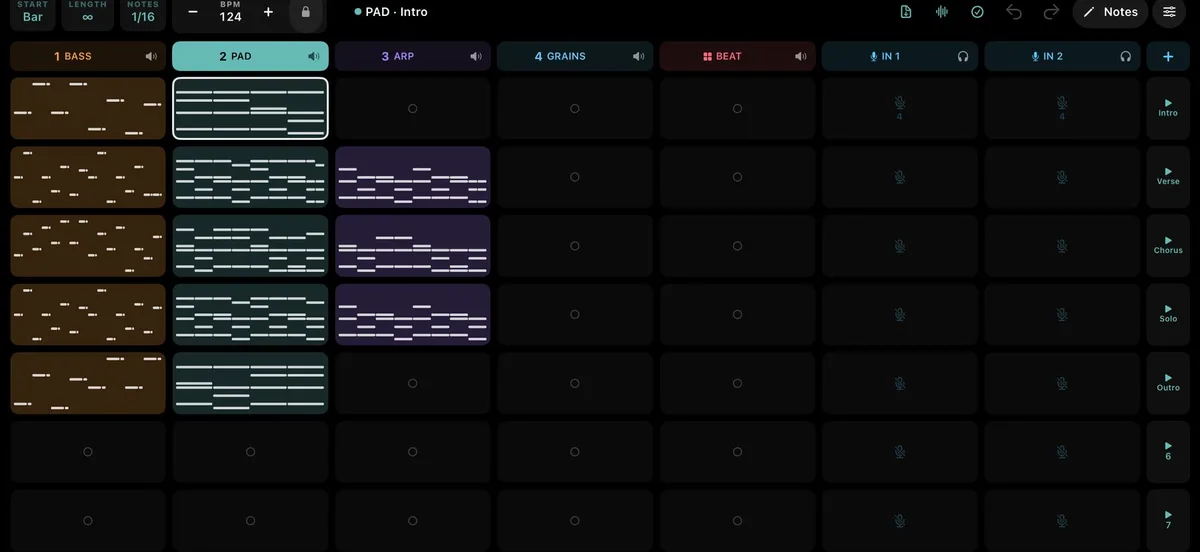Select the BEAT track header
The image size is (1200, 552).
737,56
